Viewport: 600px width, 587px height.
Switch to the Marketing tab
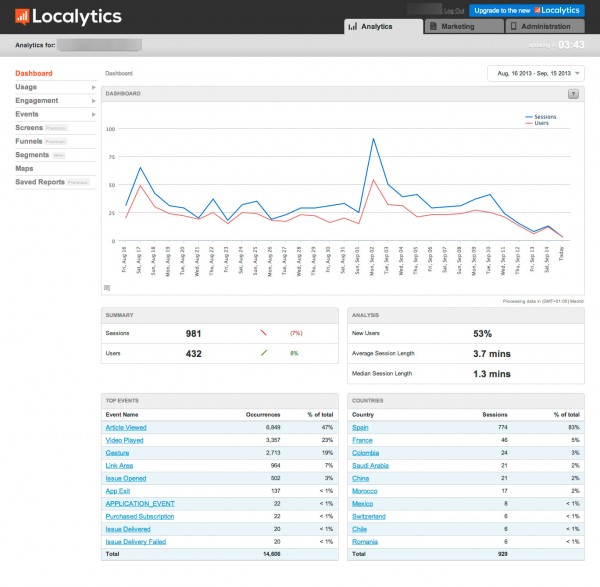pyautogui.click(x=464, y=26)
